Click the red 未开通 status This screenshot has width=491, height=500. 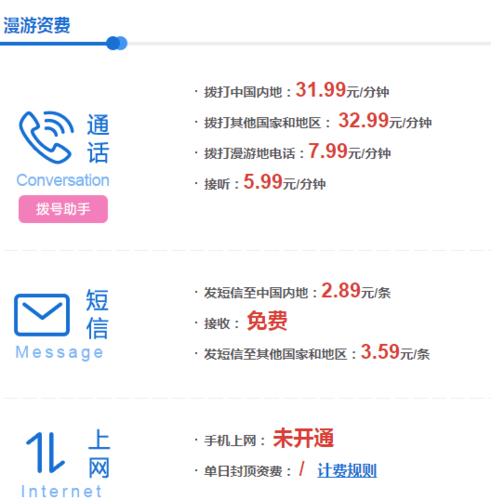(x=303, y=438)
